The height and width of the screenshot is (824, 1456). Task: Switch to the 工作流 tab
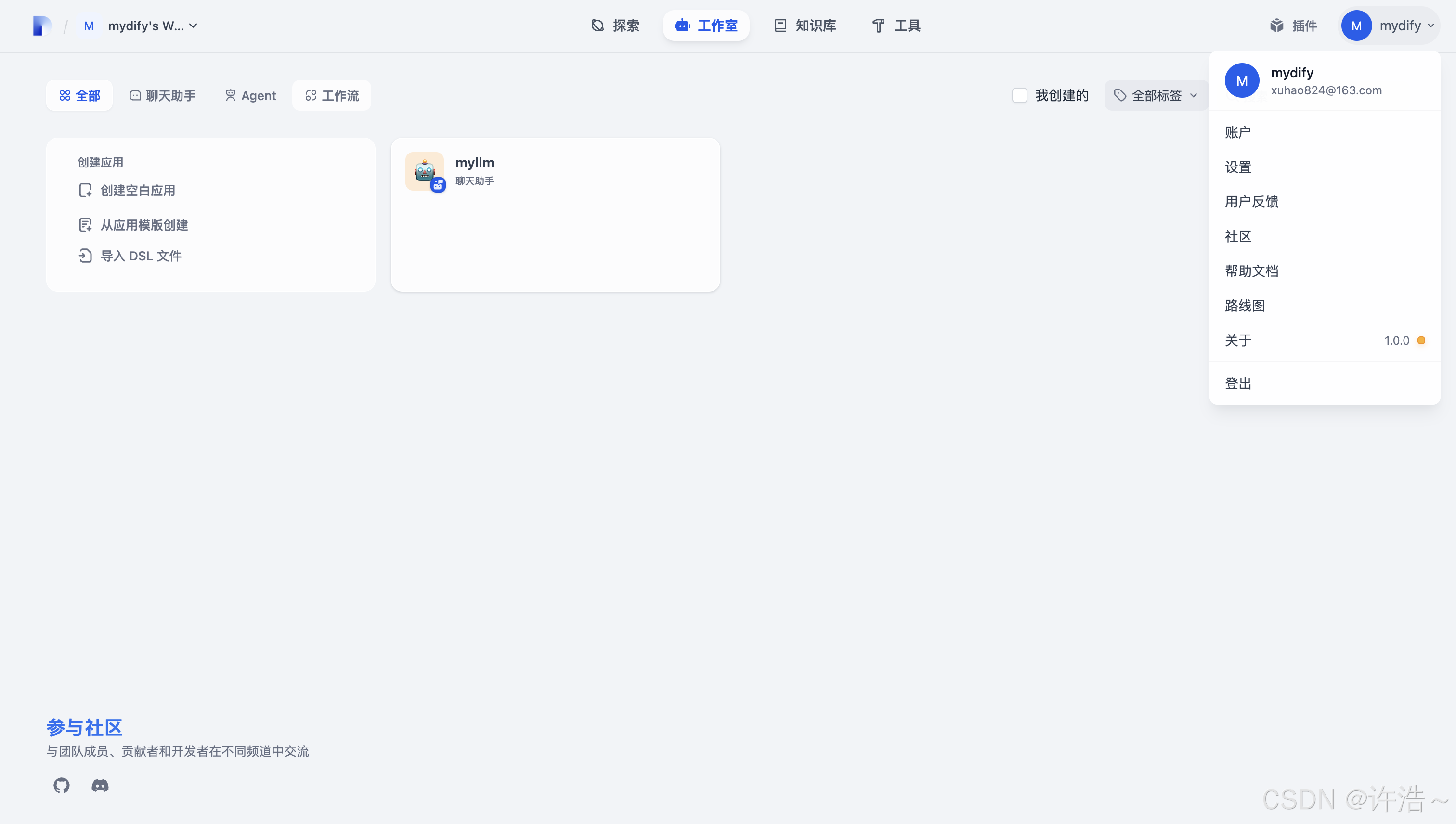click(332, 96)
